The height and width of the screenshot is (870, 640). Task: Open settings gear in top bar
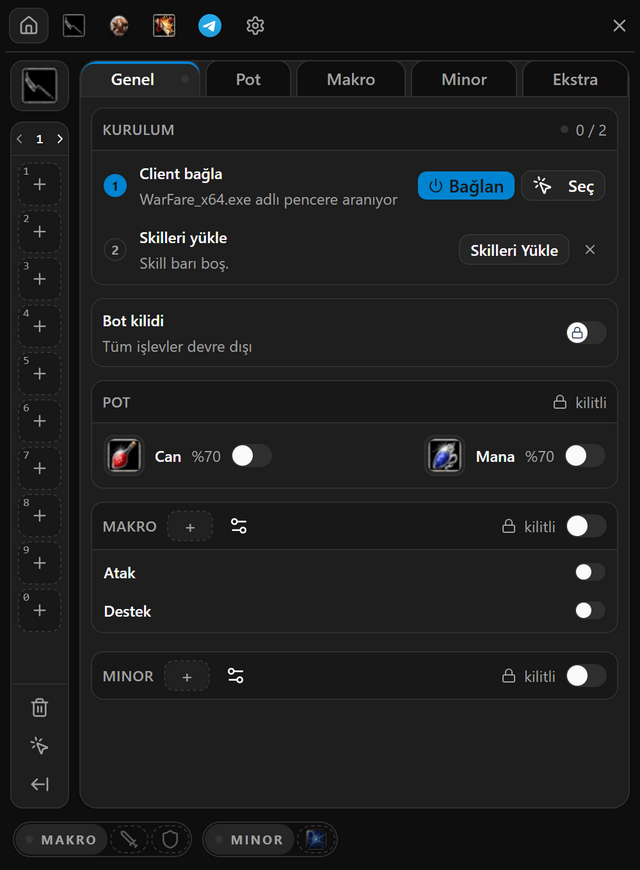click(x=255, y=26)
